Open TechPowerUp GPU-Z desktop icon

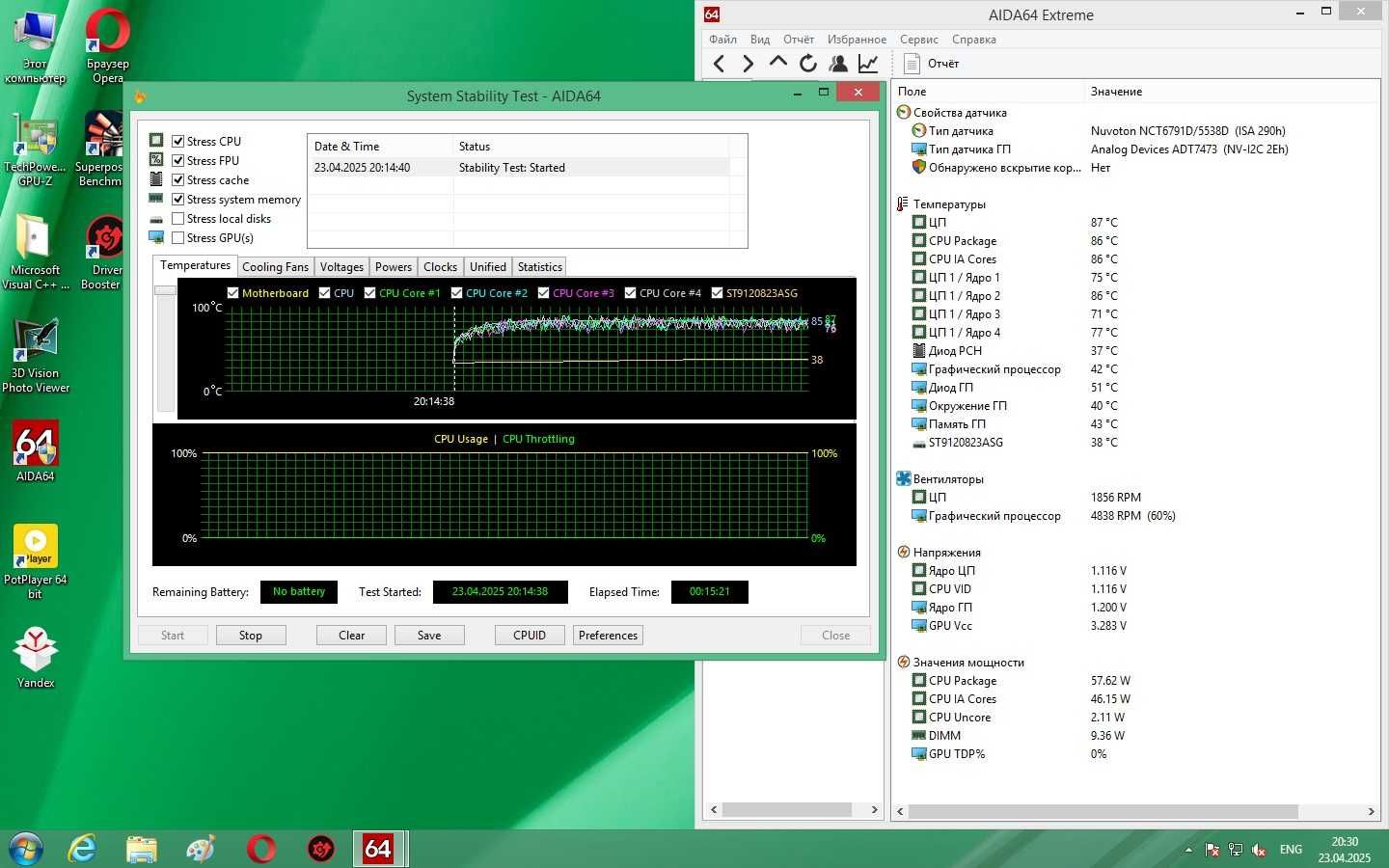click(36, 149)
